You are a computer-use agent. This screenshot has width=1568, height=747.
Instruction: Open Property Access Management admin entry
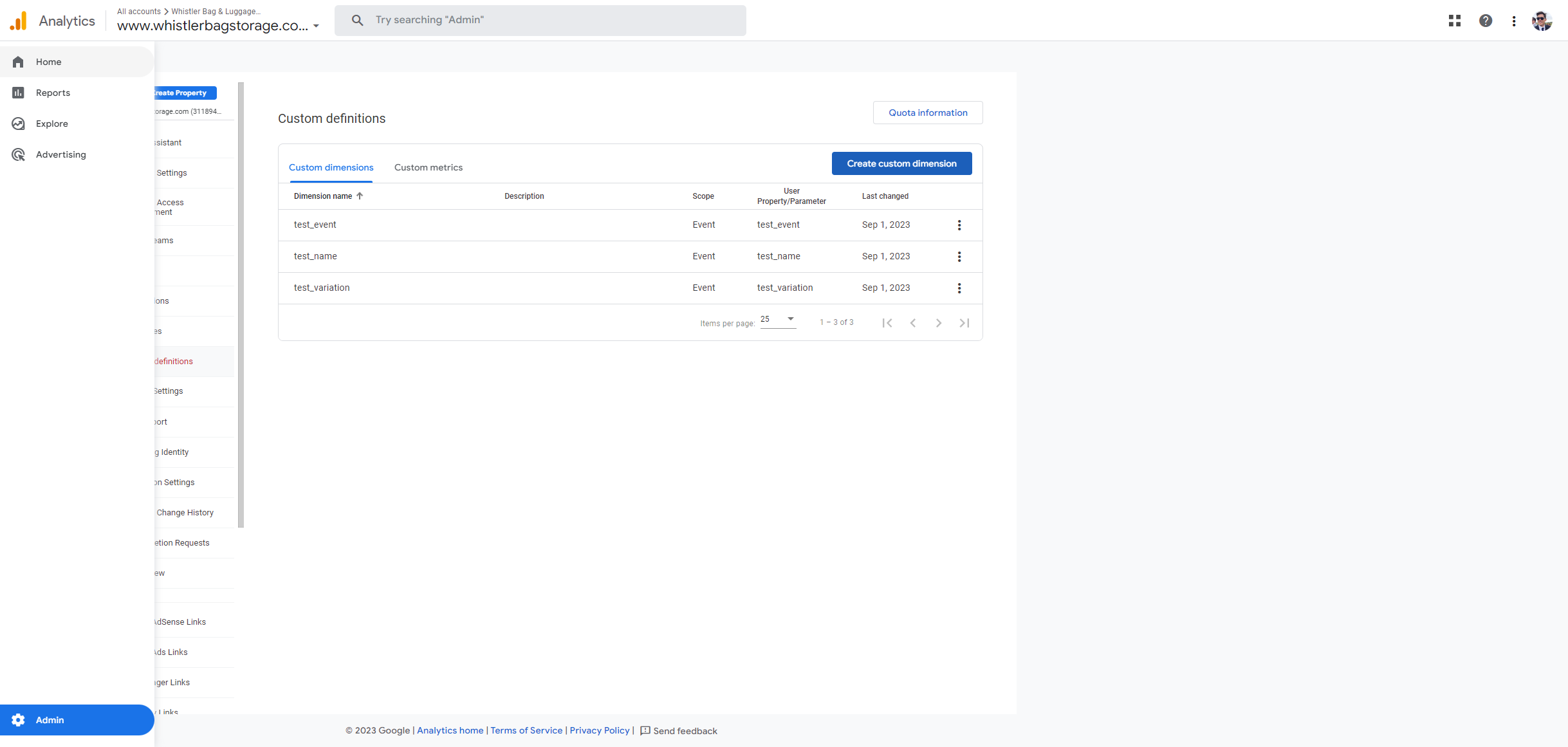pyautogui.click(x=169, y=207)
